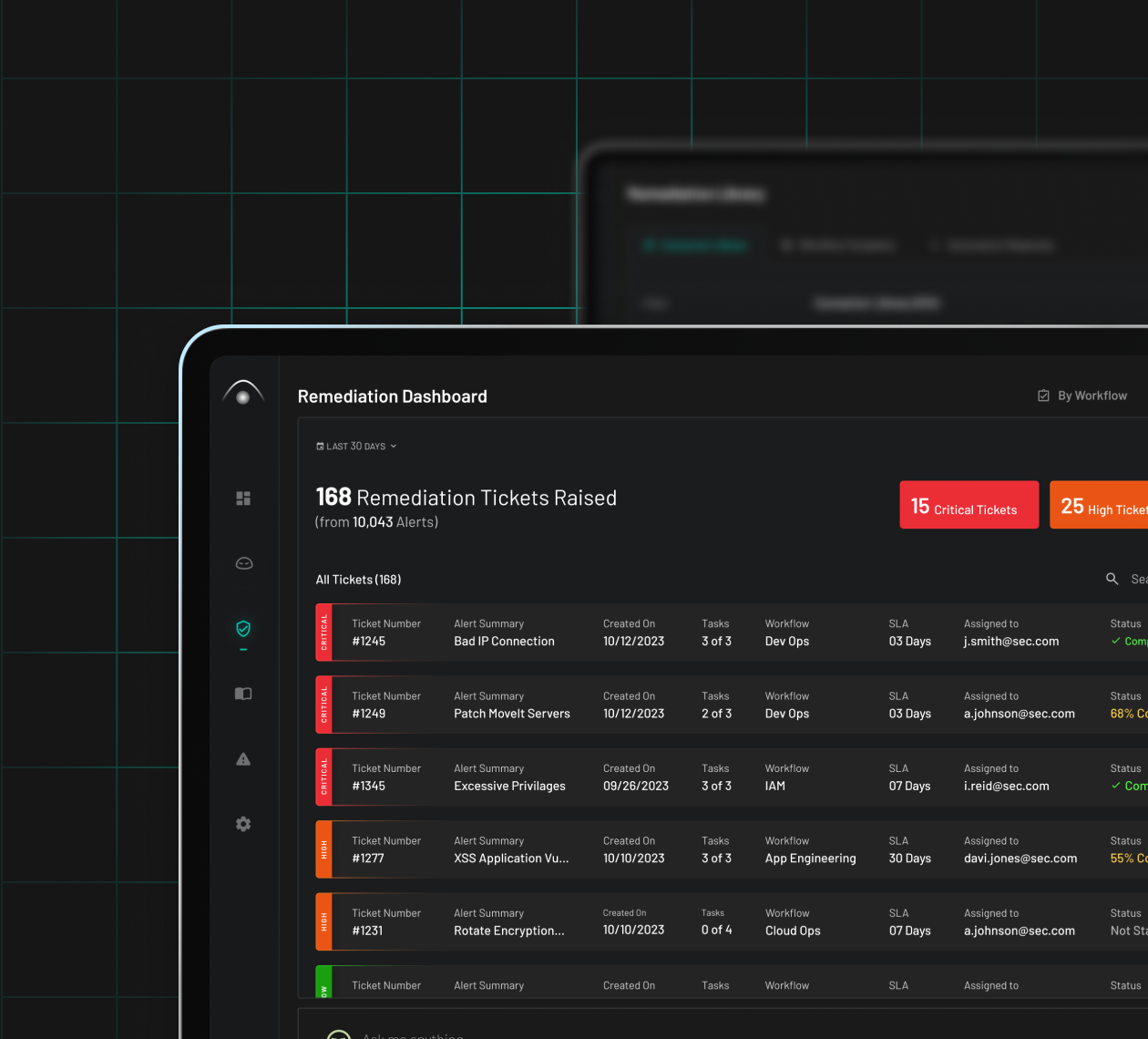Click the Cloud Ops workflow value
1148x1039 pixels.
[793, 931]
